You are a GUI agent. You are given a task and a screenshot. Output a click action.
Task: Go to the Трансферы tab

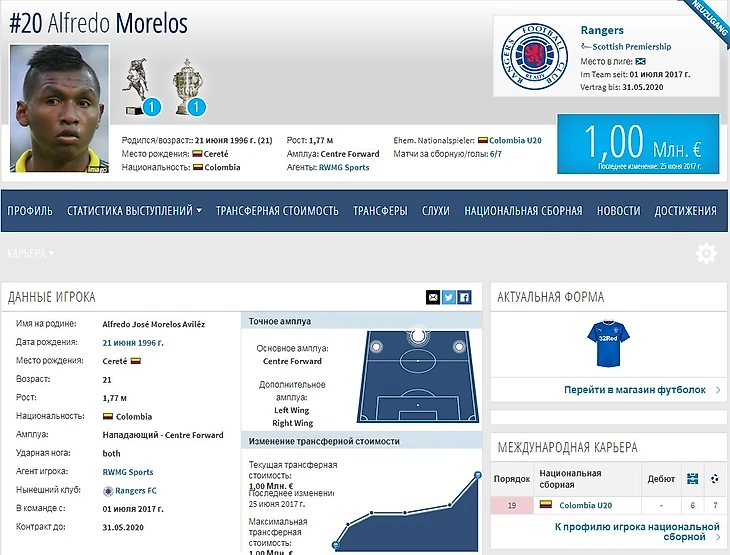pos(380,211)
